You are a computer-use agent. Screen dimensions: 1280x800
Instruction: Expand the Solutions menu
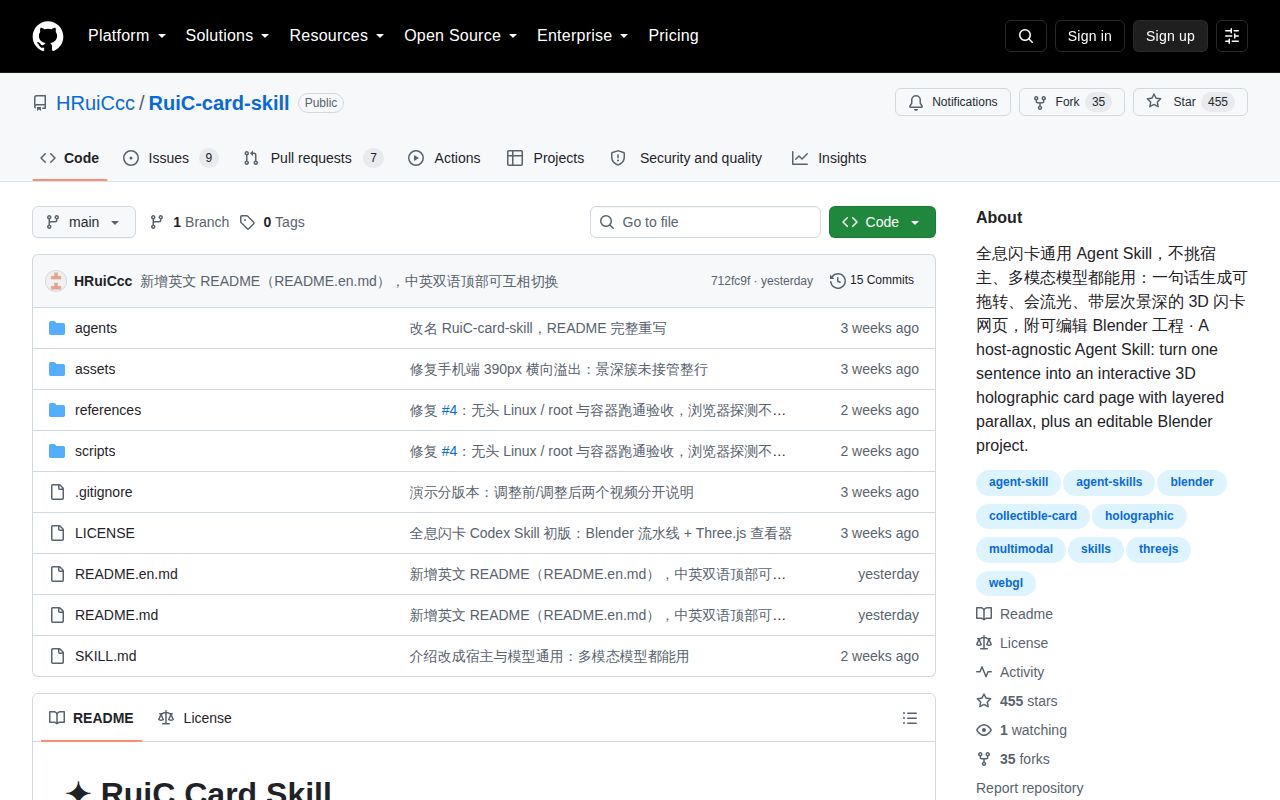coord(227,36)
